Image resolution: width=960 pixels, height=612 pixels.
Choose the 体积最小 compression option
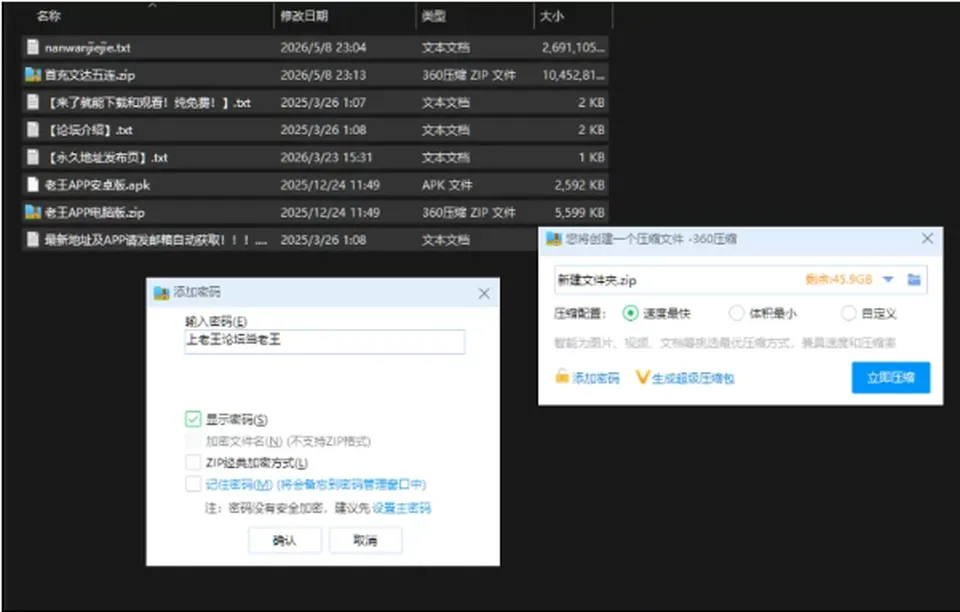pyautogui.click(x=736, y=313)
